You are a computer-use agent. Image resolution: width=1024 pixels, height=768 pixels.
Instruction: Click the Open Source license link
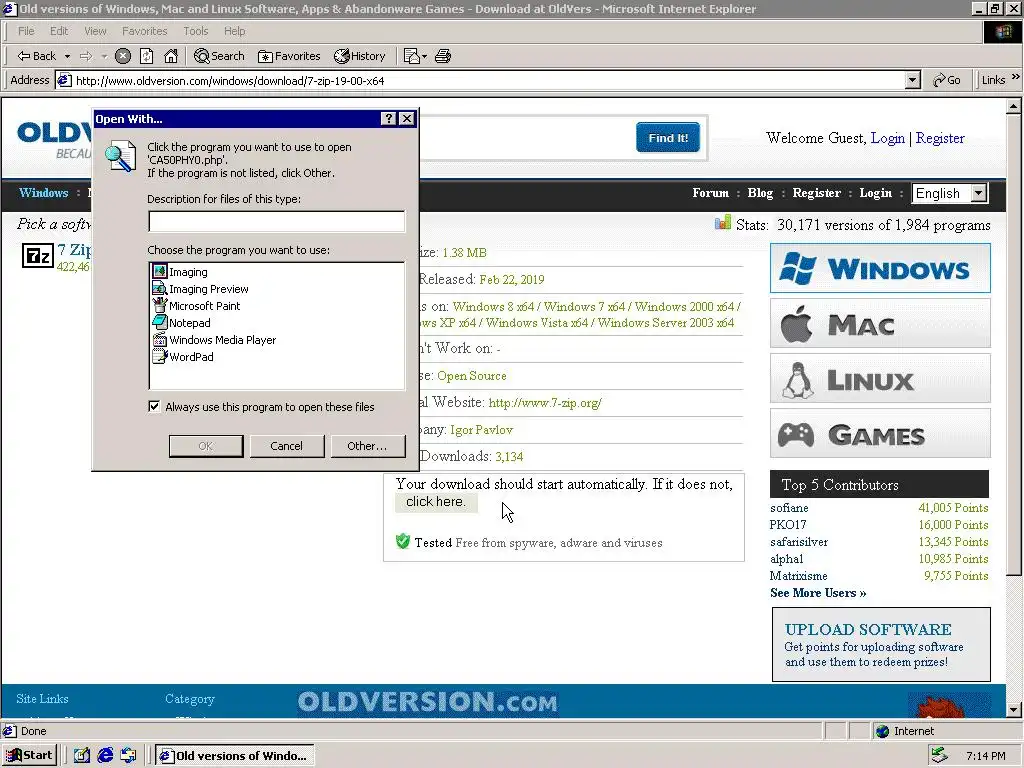tap(472, 376)
